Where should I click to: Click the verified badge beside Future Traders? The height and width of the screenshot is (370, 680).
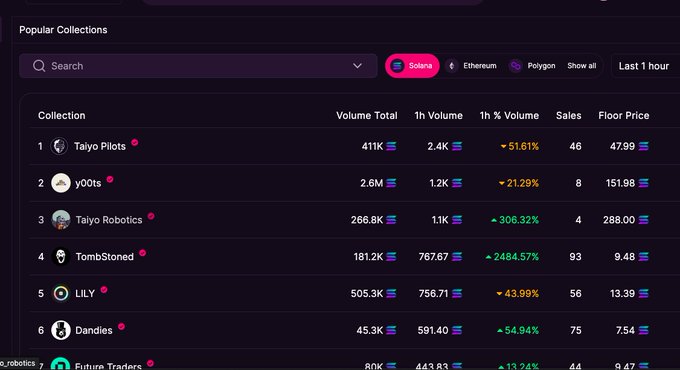pyautogui.click(x=150, y=363)
